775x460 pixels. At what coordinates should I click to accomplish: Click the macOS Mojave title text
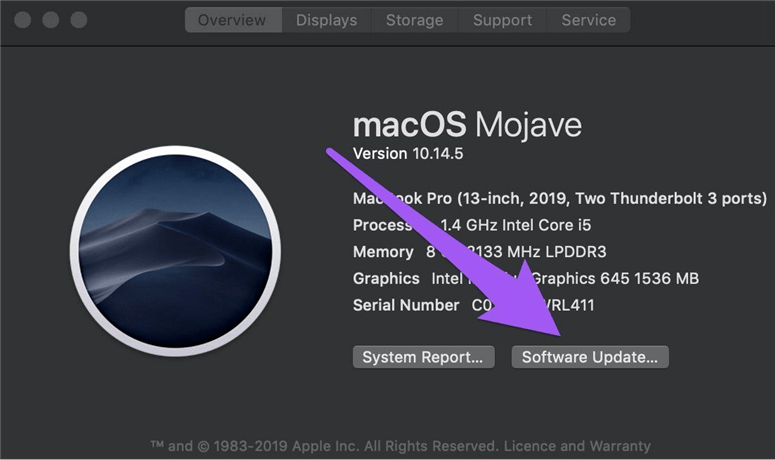467,125
